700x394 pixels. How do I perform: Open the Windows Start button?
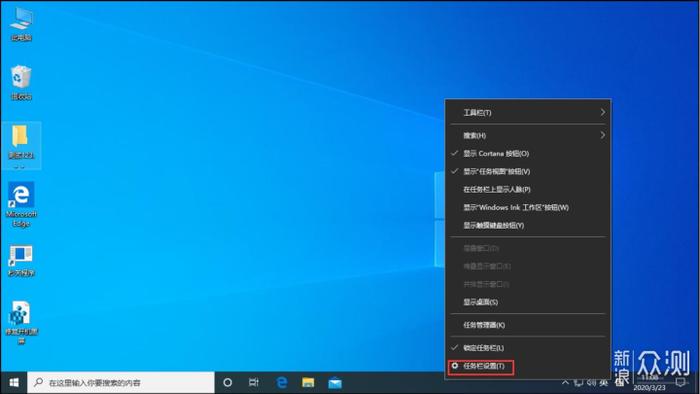pyautogui.click(x=14, y=382)
